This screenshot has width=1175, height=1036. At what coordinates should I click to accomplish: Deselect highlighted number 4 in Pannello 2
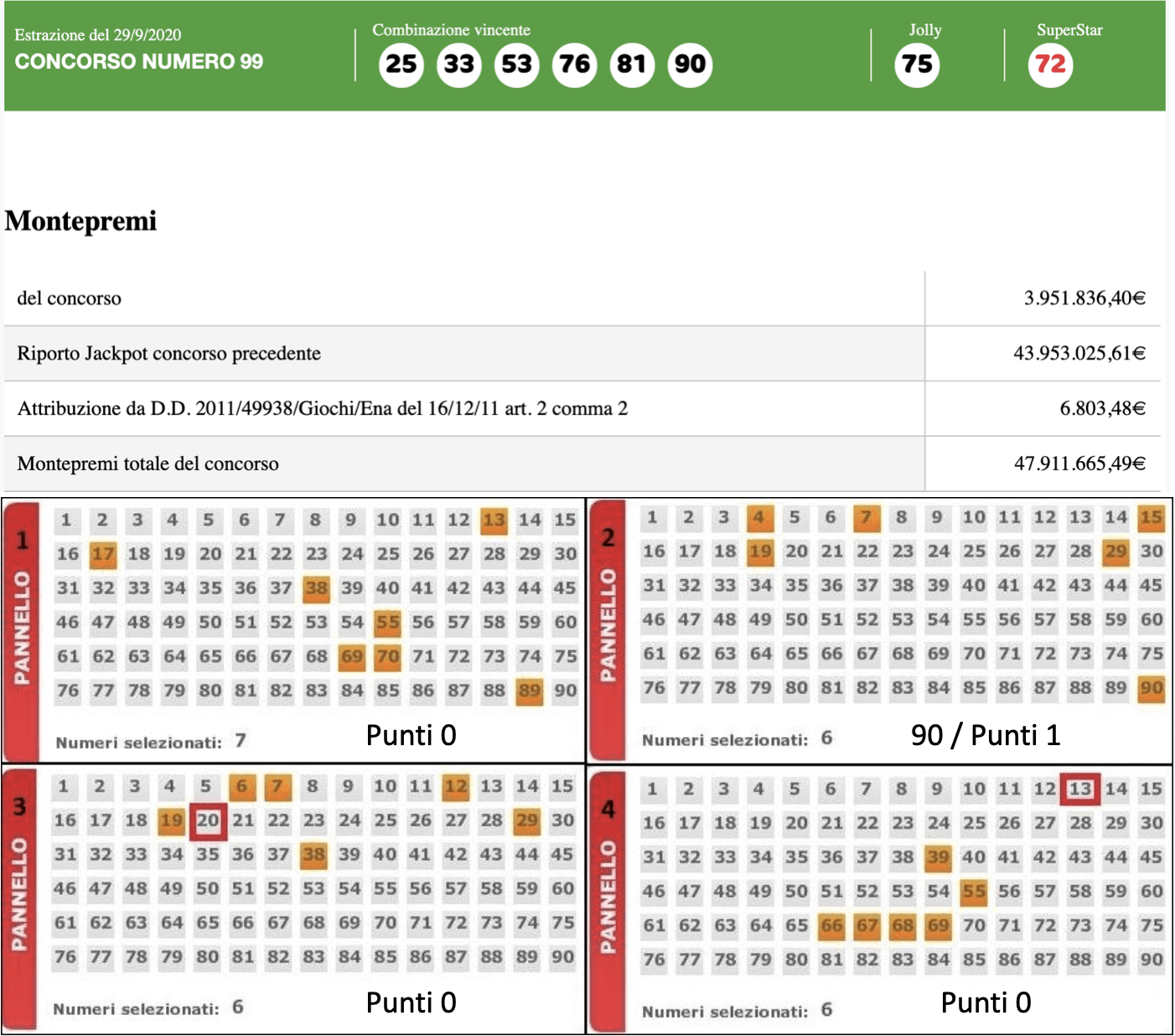[759, 518]
